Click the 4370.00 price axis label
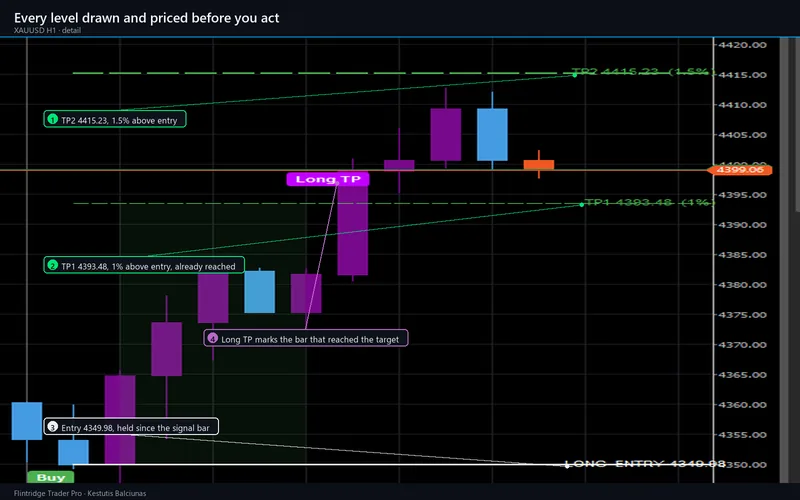Screen dimensions: 800x500 point(742,345)
